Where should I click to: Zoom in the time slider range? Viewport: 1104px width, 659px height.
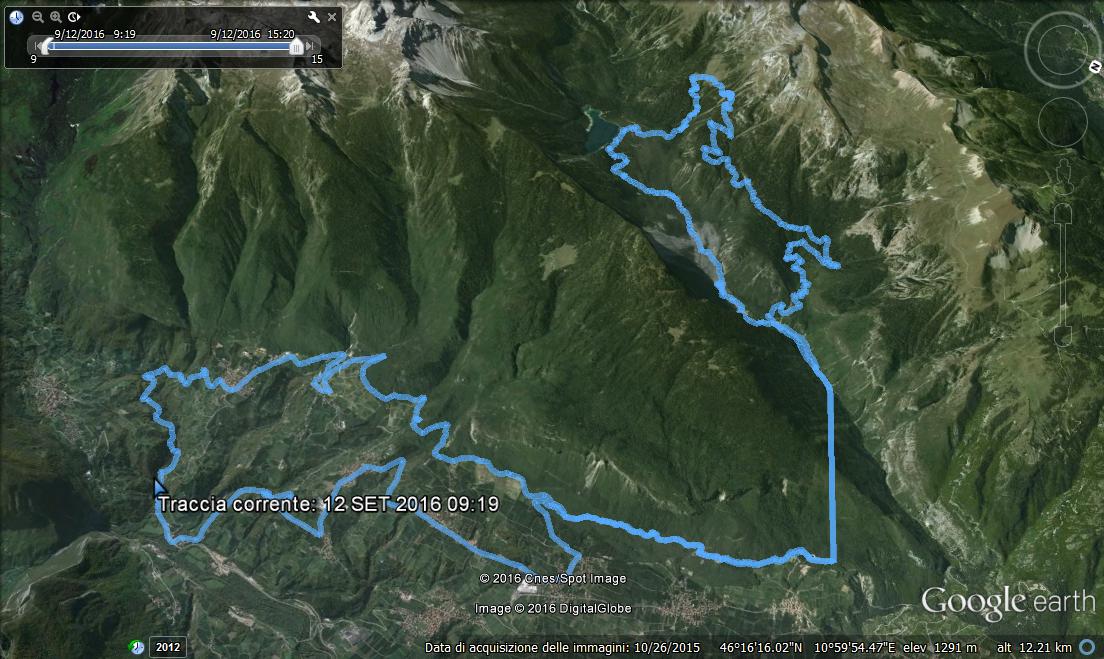click(x=56, y=17)
